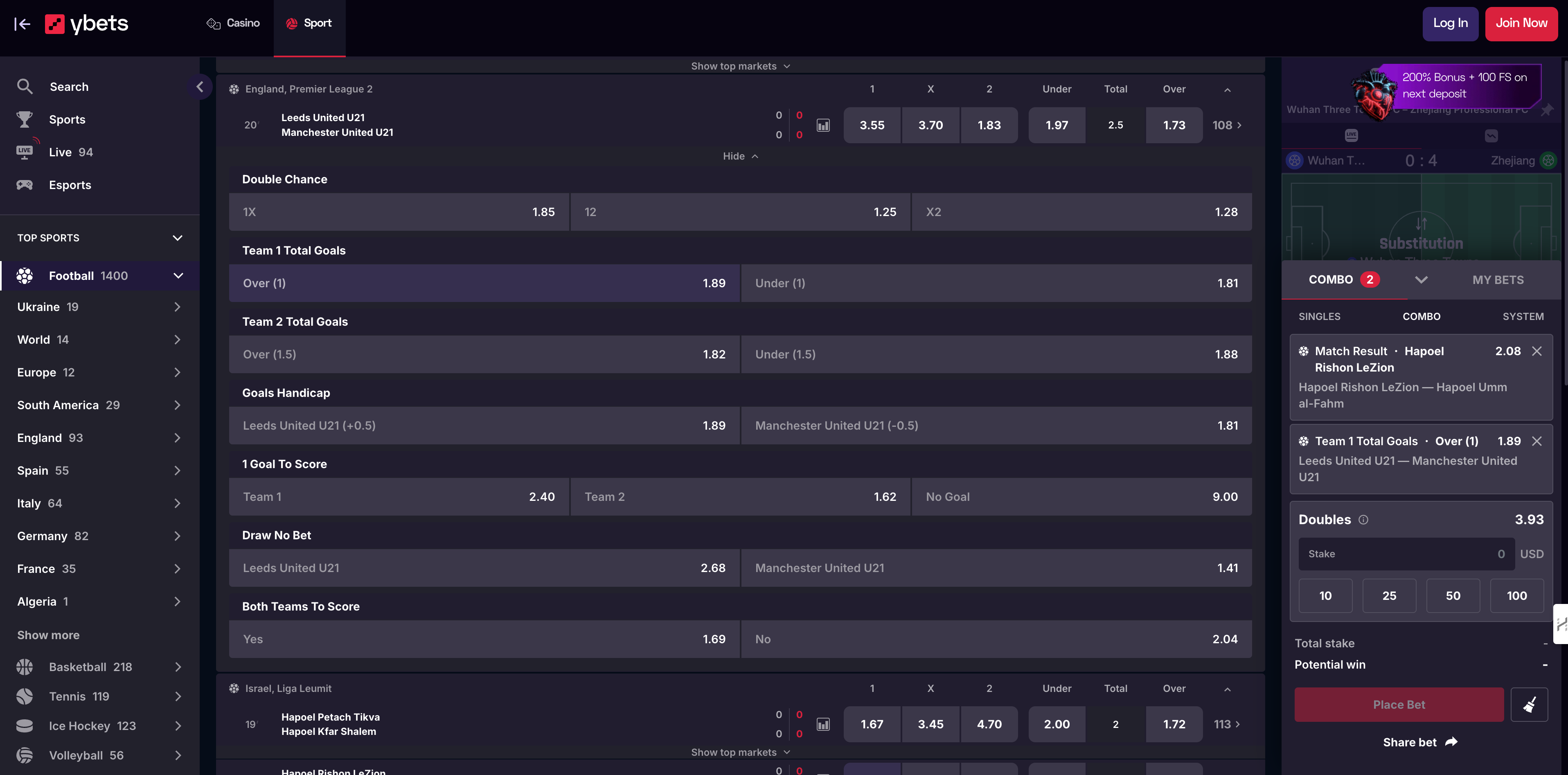This screenshot has height=775, width=1568.
Task: Open all 108 markets for Leeds match
Action: coord(1226,125)
